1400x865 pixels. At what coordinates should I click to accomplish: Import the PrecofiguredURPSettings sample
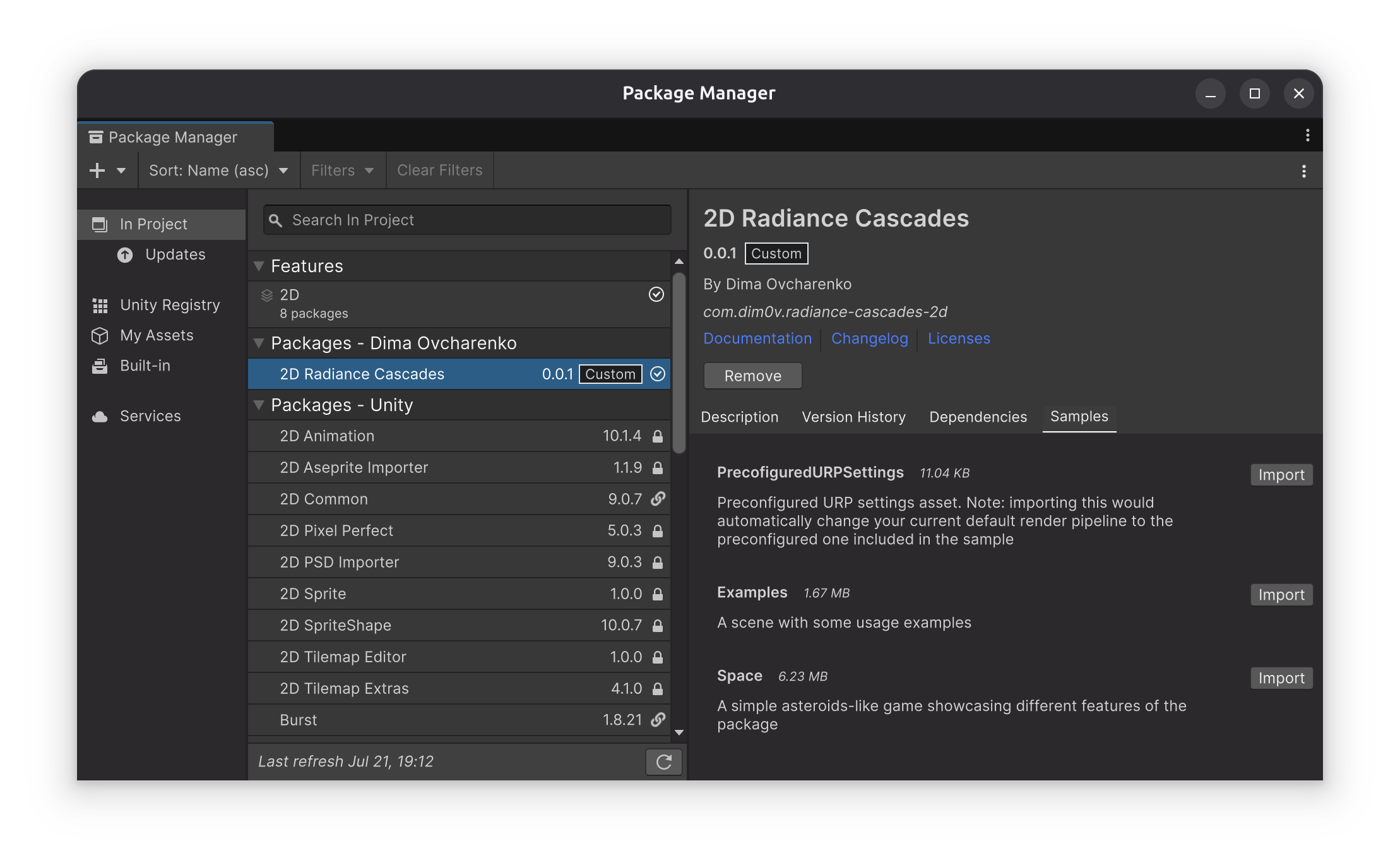pyautogui.click(x=1281, y=475)
